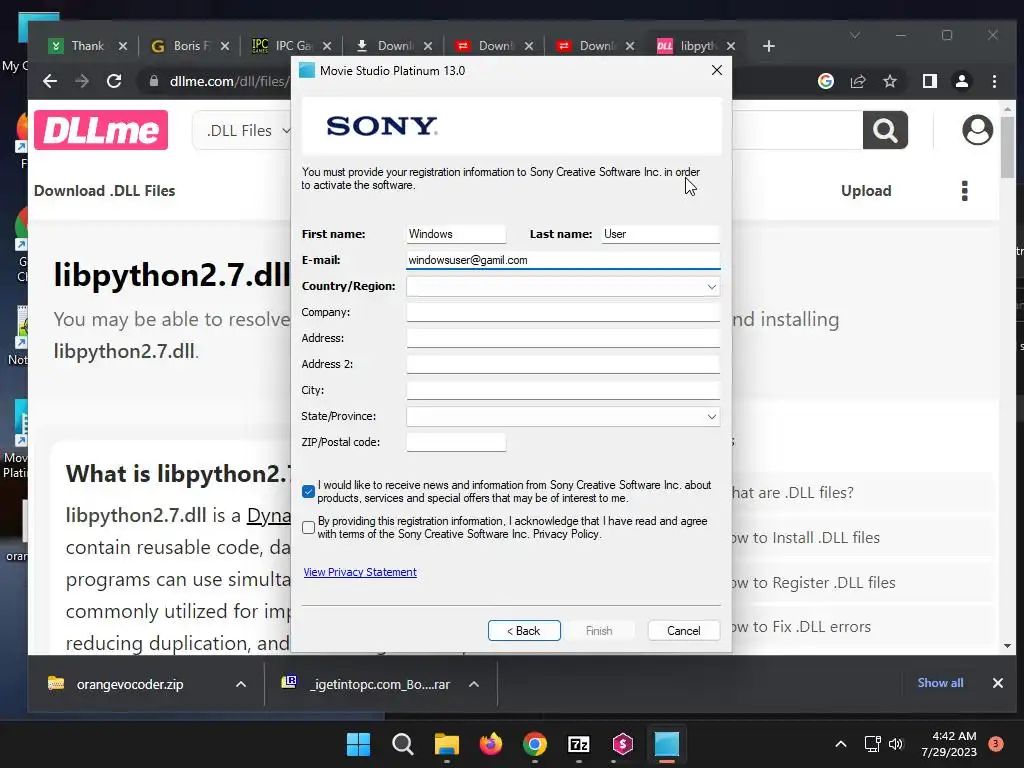The height and width of the screenshot is (768, 1024).
Task: Click Show all downloads
Action: pyautogui.click(x=940, y=683)
